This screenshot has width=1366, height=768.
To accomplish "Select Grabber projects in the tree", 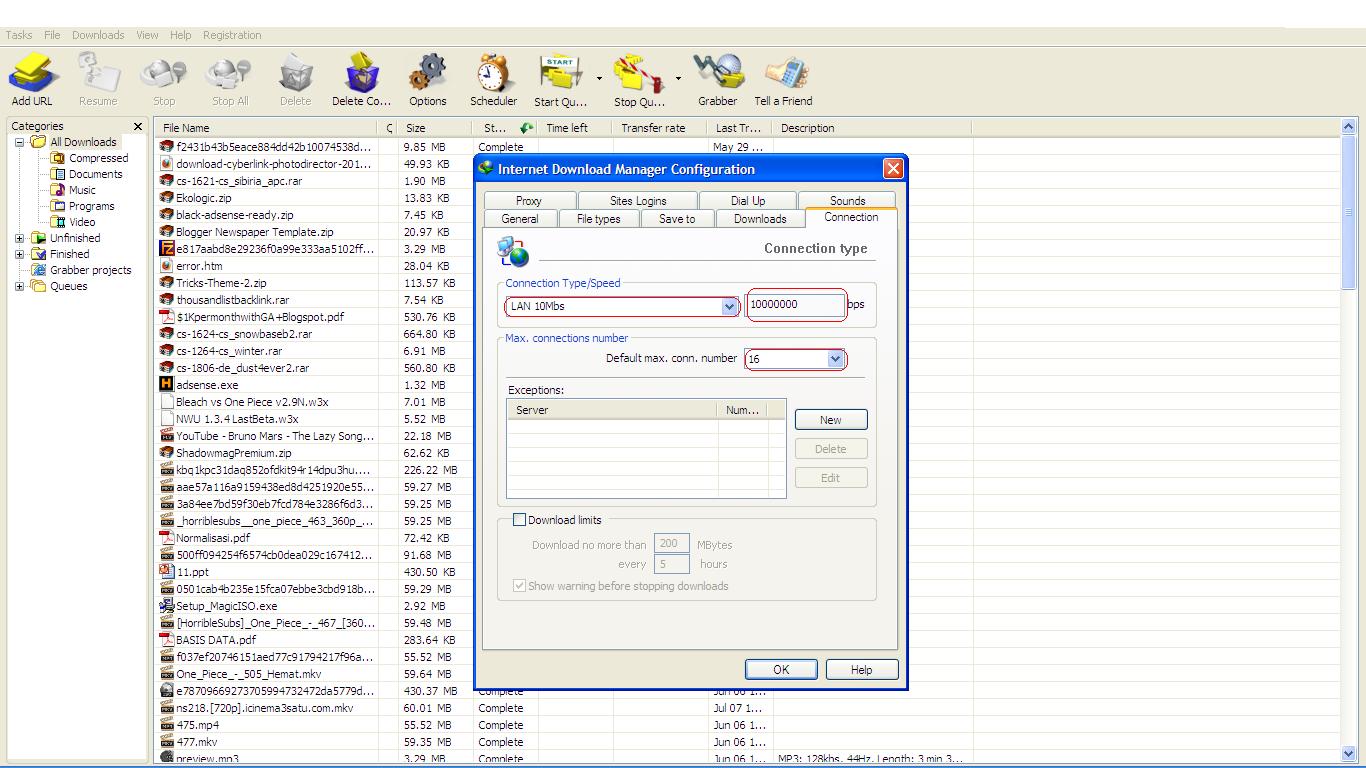I will [x=90, y=270].
